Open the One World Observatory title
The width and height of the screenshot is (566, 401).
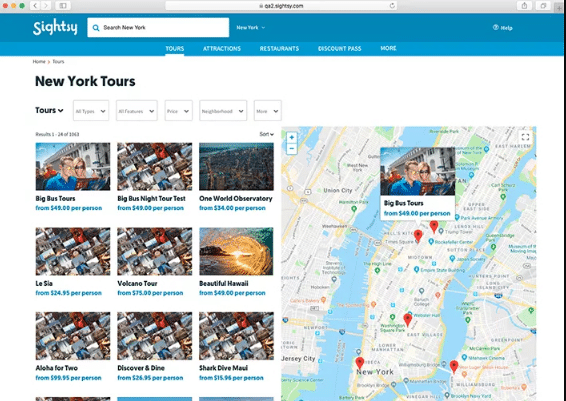(x=236, y=199)
